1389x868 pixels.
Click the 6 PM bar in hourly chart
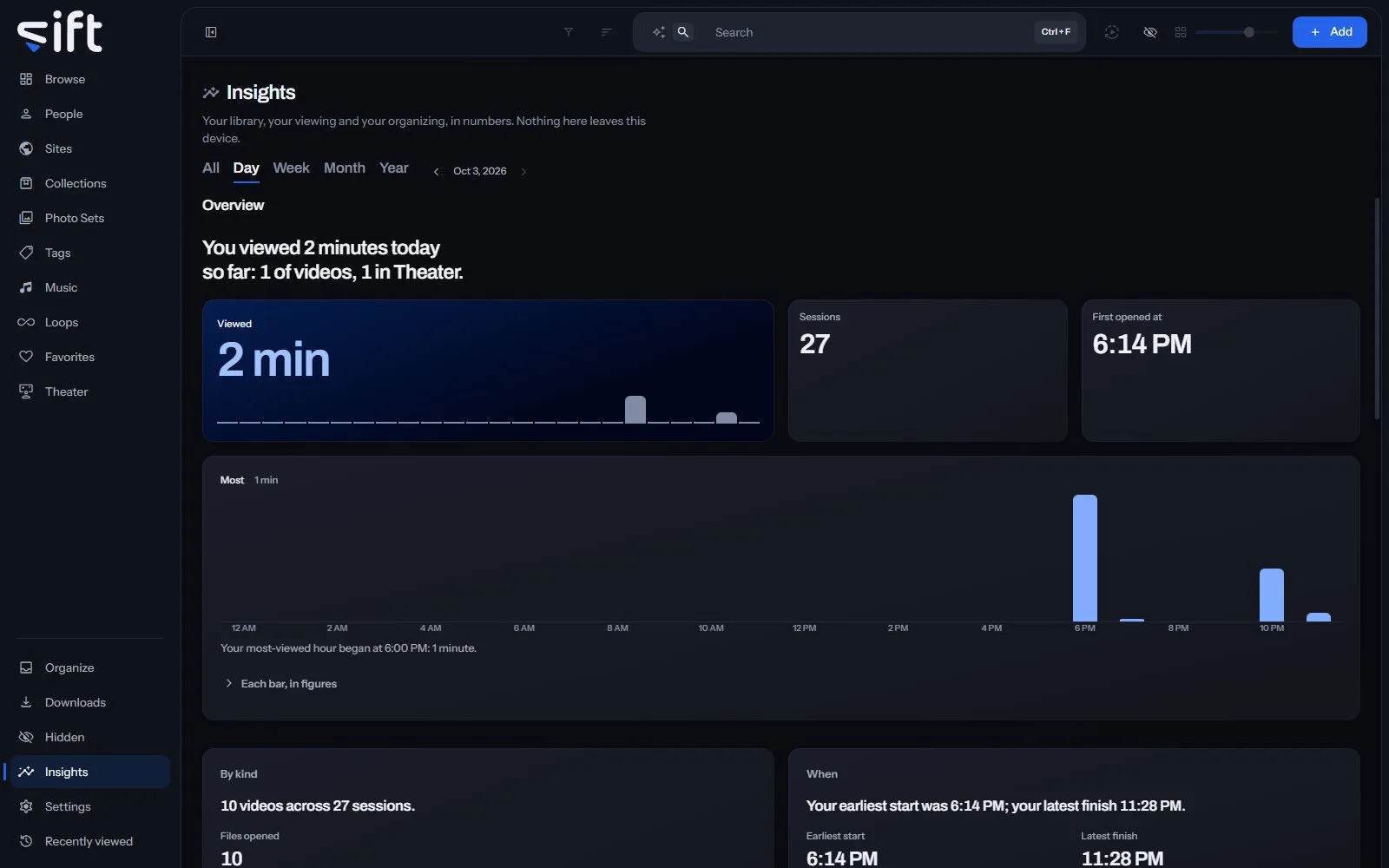click(1085, 558)
